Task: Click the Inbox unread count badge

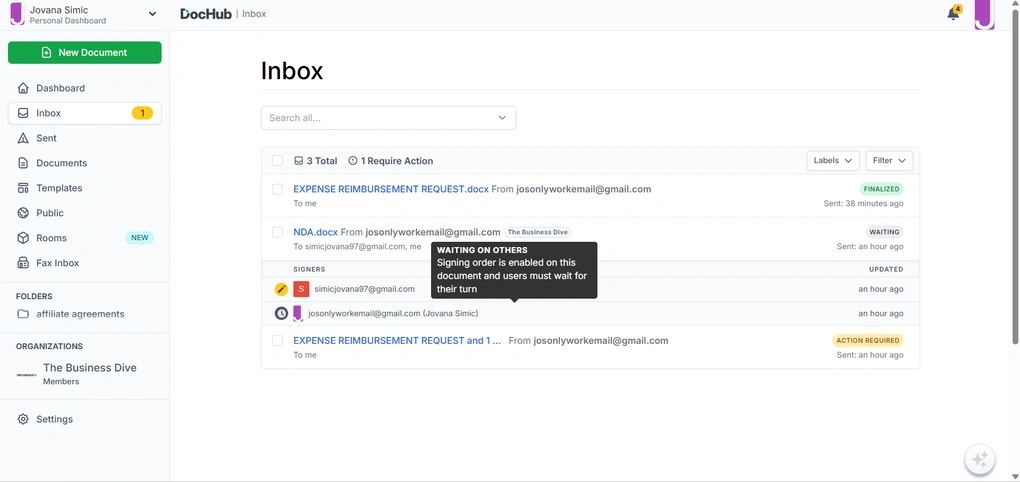Action: coord(142,113)
